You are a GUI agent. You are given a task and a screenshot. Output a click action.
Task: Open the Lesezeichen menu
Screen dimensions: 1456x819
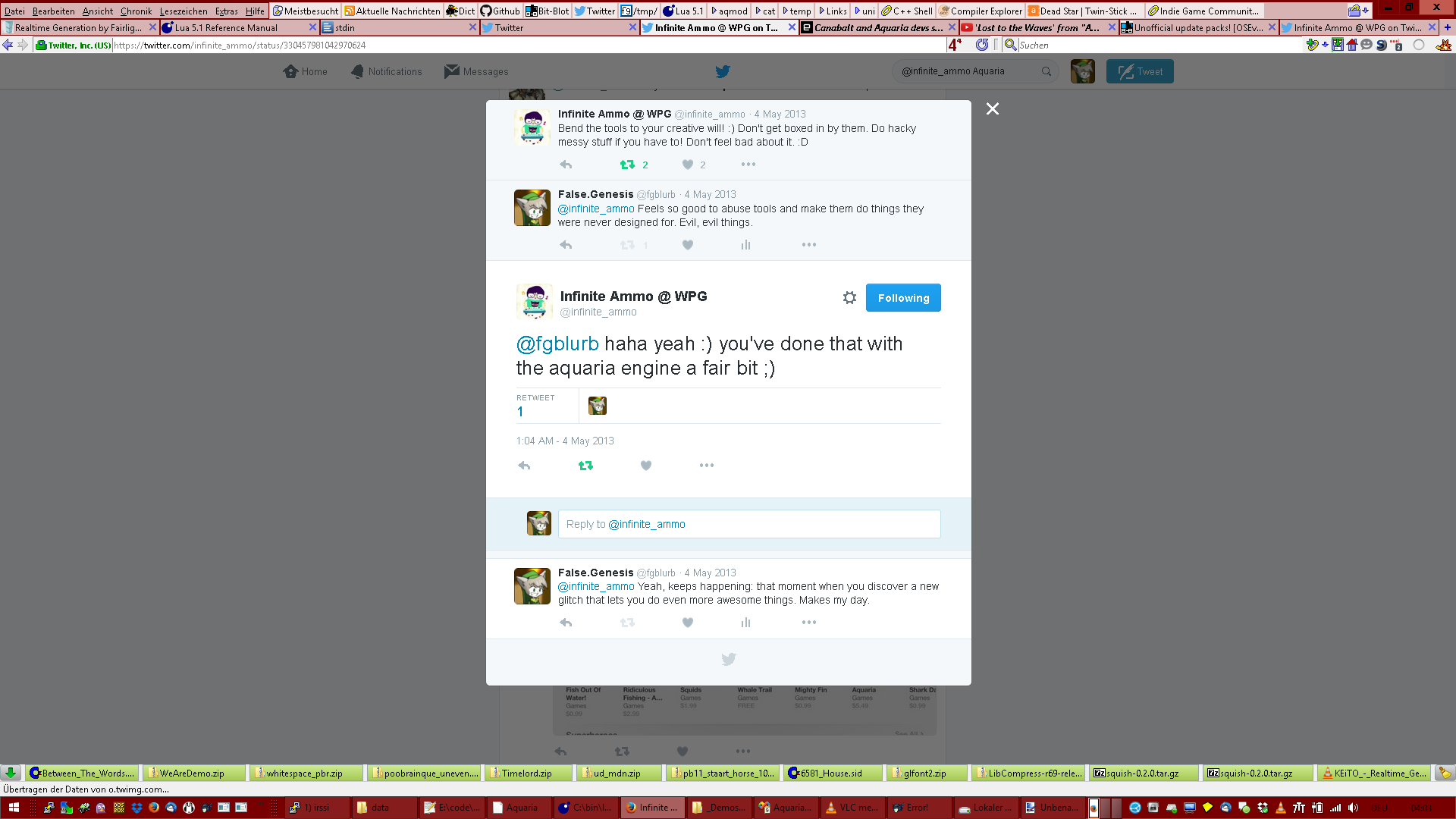(184, 11)
